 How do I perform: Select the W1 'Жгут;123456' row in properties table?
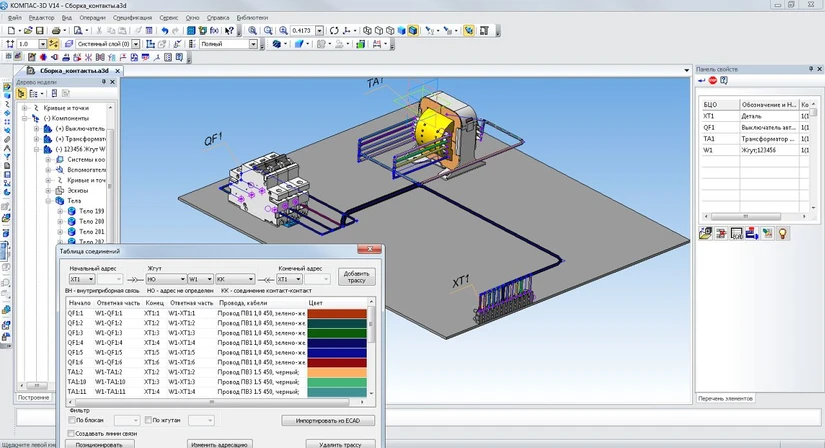point(760,149)
